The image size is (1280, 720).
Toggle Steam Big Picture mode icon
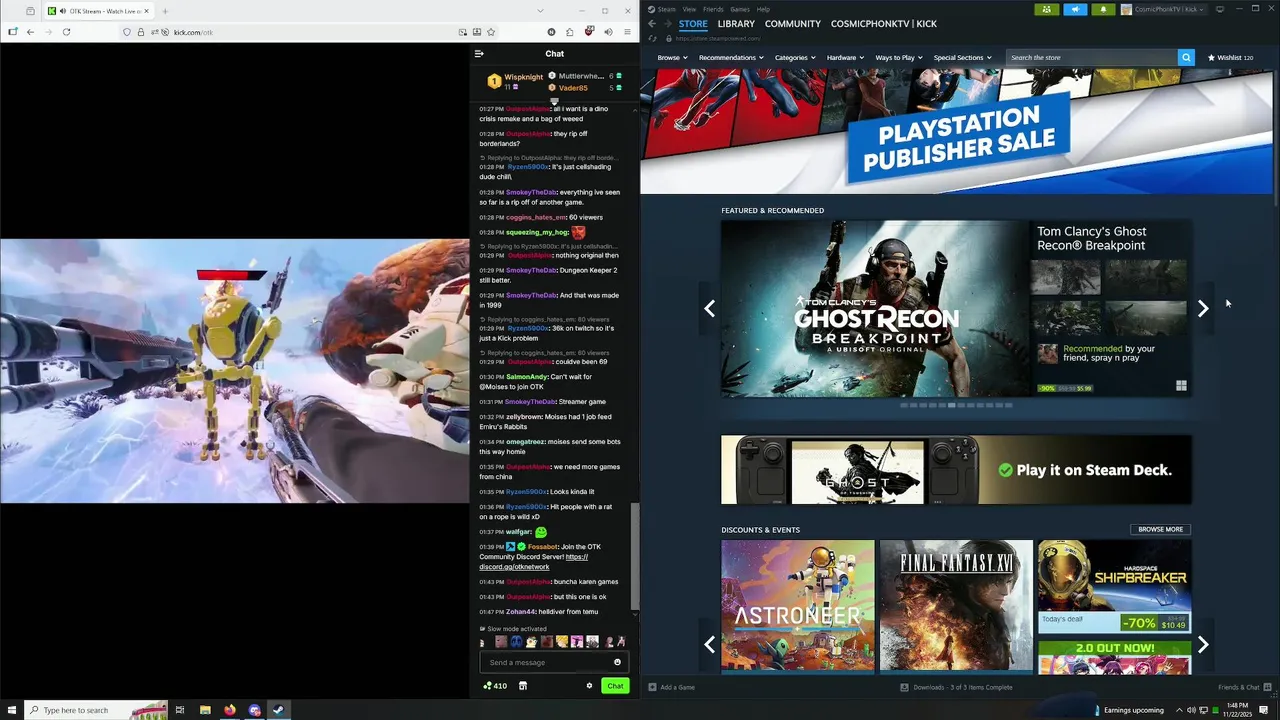click(1219, 9)
